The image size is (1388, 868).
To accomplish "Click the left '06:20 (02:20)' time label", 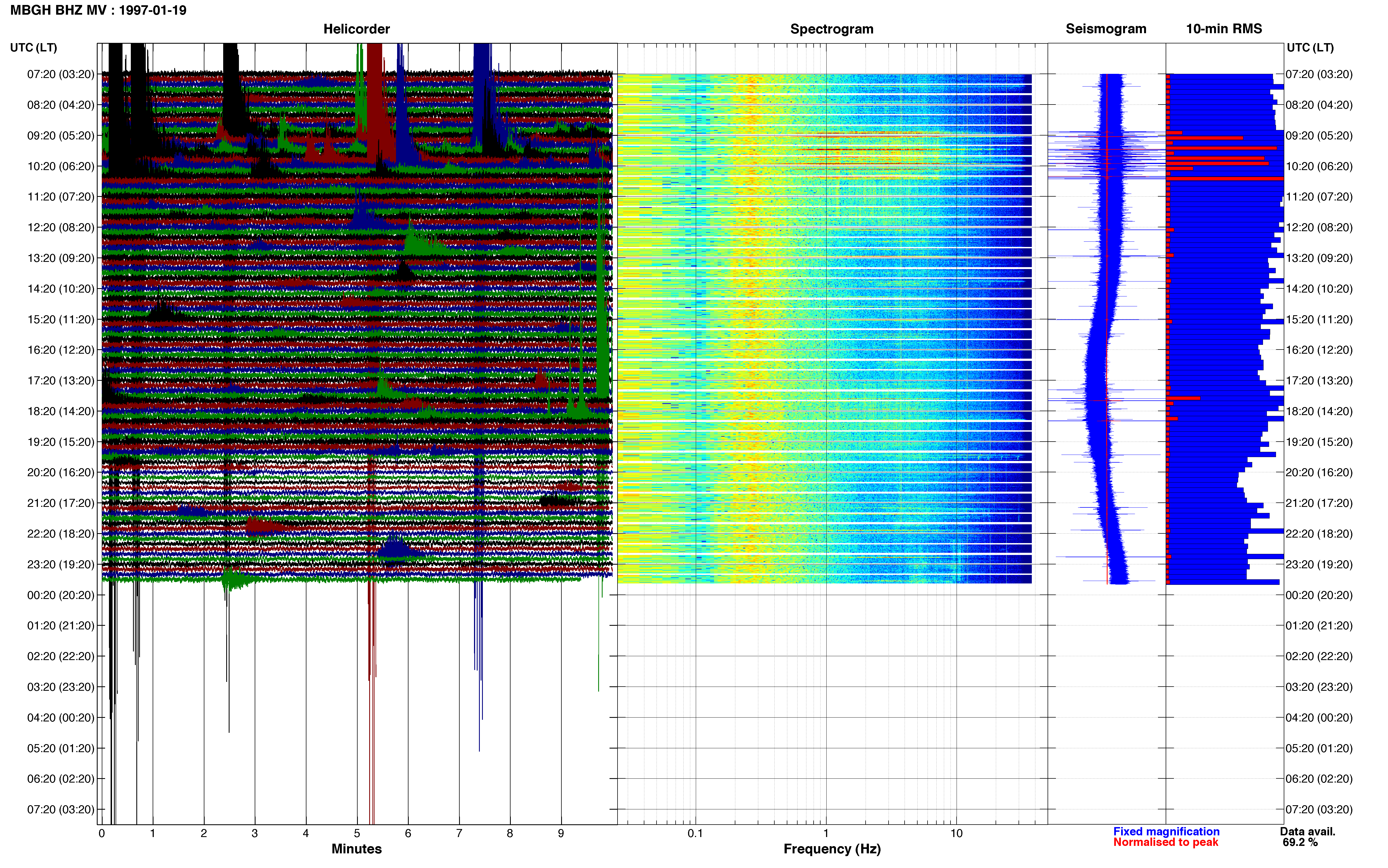I will (x=61, y=779).
